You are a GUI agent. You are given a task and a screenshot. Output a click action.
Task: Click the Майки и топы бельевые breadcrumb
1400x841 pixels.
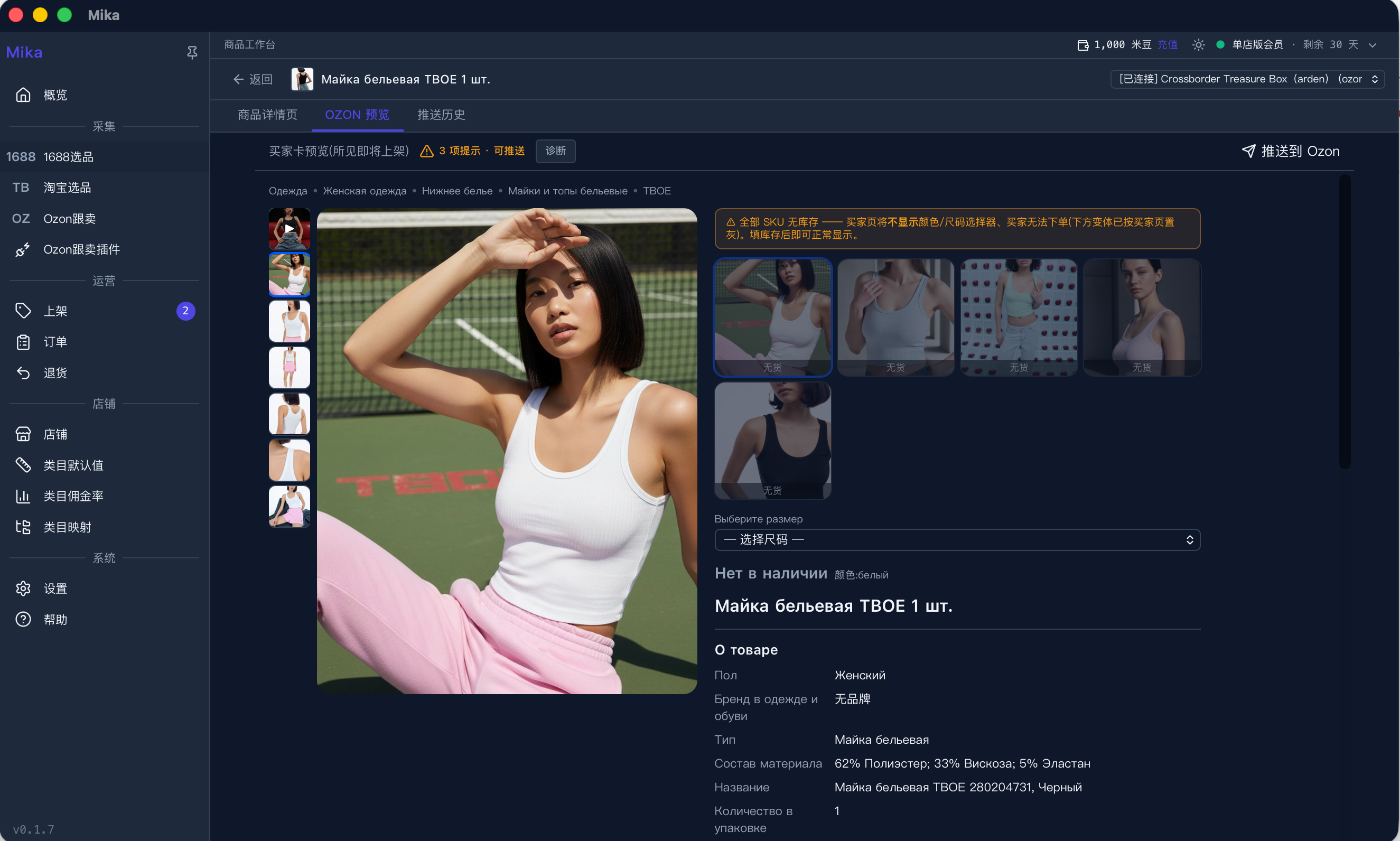click(567, 191)
